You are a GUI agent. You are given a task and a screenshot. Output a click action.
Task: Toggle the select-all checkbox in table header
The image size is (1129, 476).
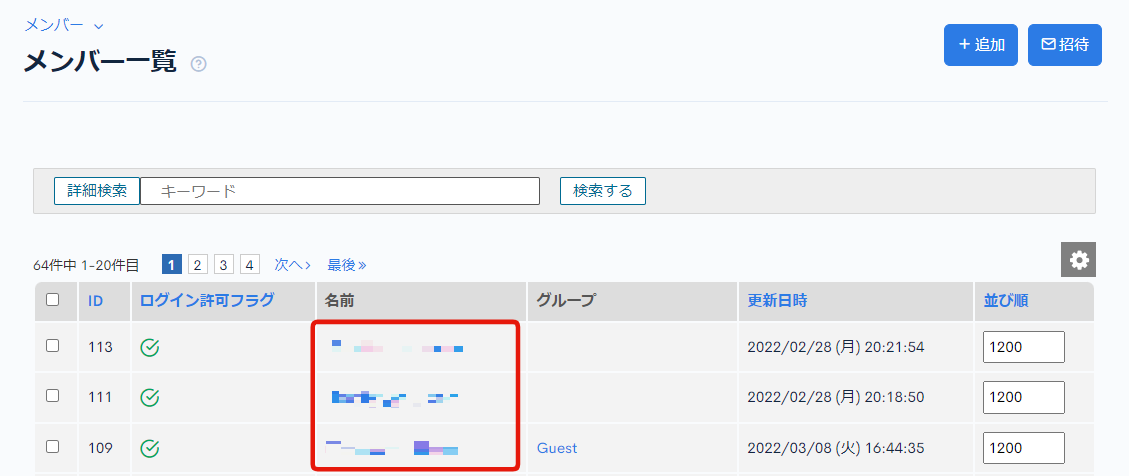click(x=53, y=300)
